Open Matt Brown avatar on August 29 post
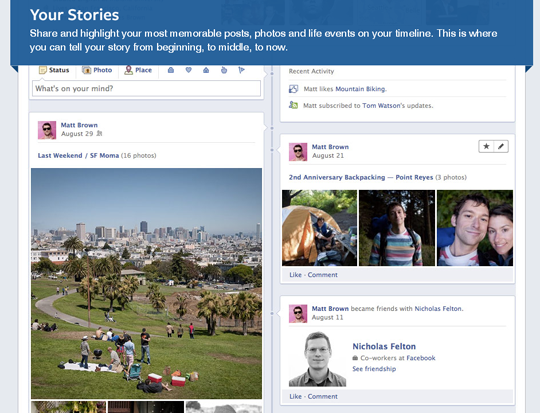This screenshot has height=413, width=540. click(x=47, y=130)
